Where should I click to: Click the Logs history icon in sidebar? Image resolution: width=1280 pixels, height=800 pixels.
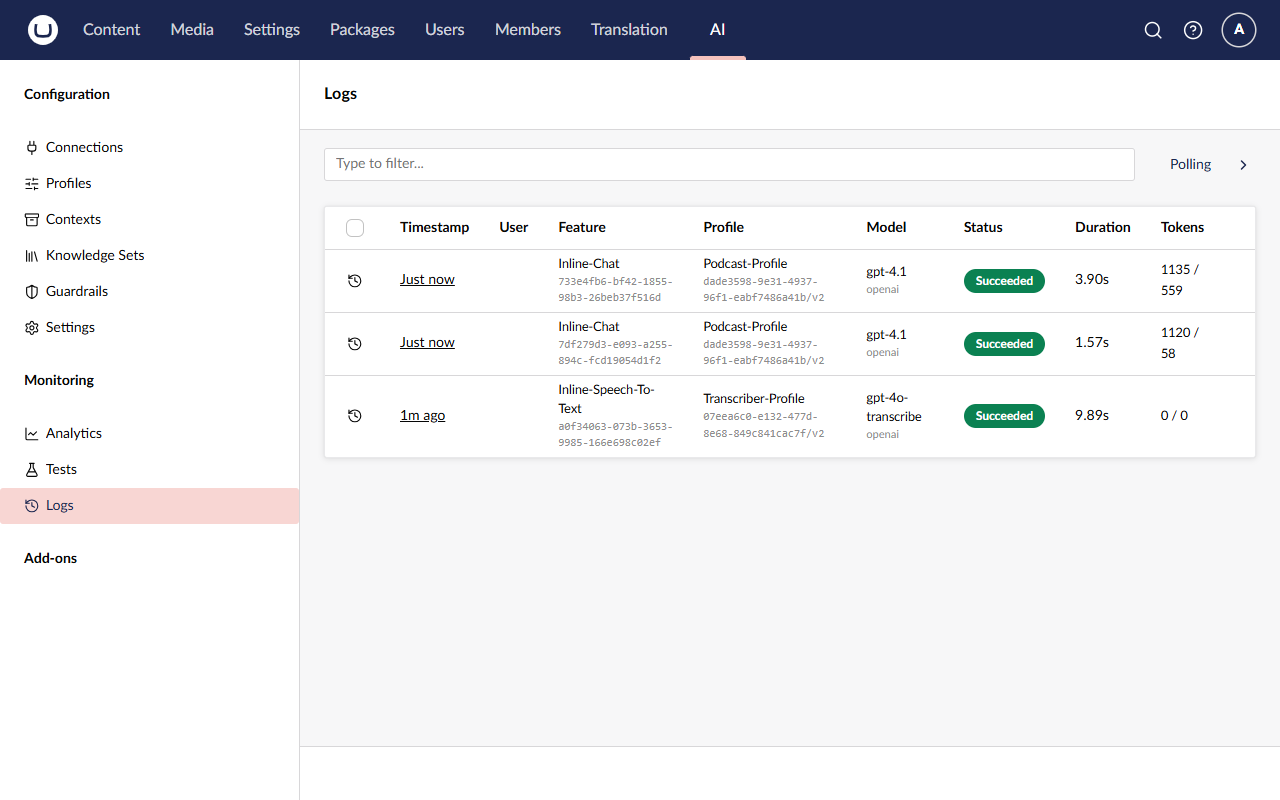tap(32, 505)
